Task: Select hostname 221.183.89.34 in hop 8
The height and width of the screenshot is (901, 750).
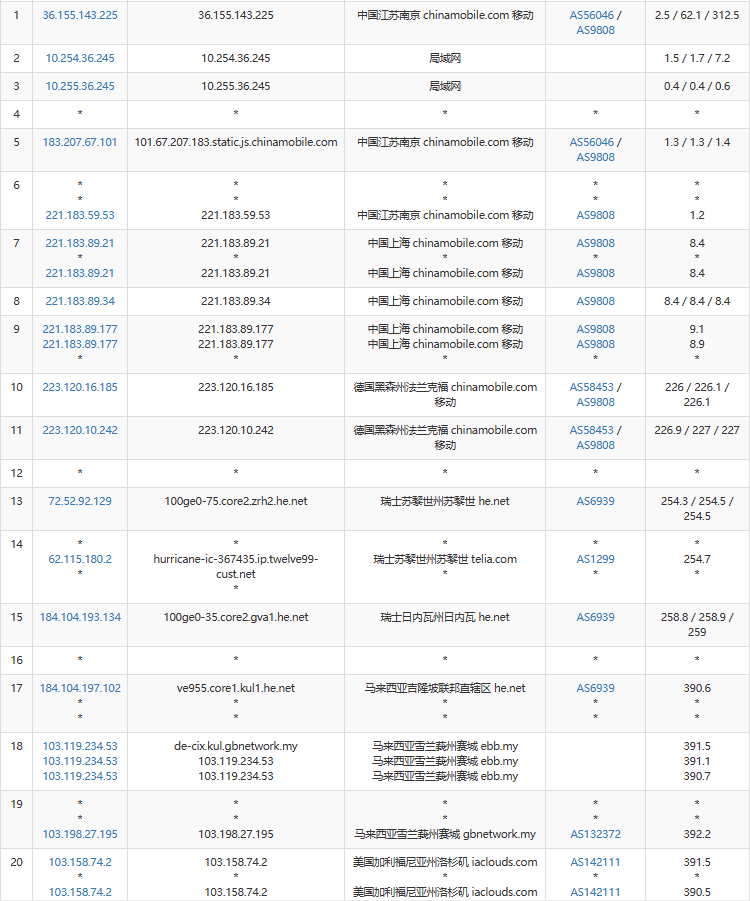Action: (x=236, y=301)
